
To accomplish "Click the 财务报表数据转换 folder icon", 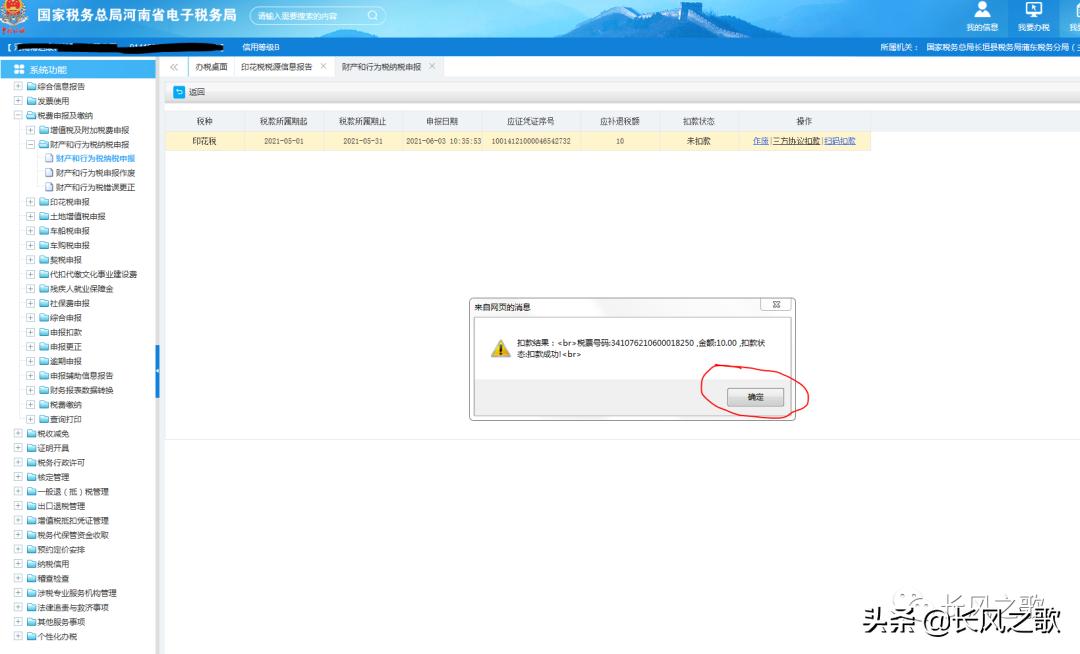I will click(43, 390).
